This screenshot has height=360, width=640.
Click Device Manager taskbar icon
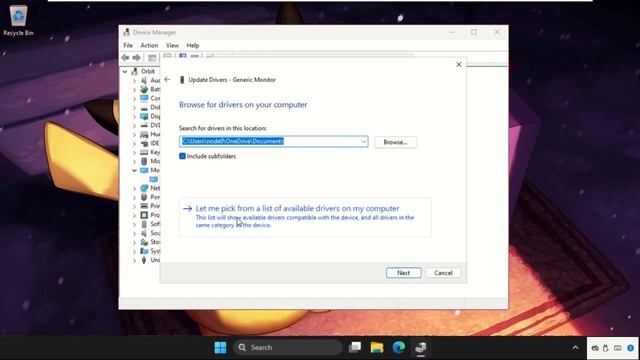click(421, 347)
